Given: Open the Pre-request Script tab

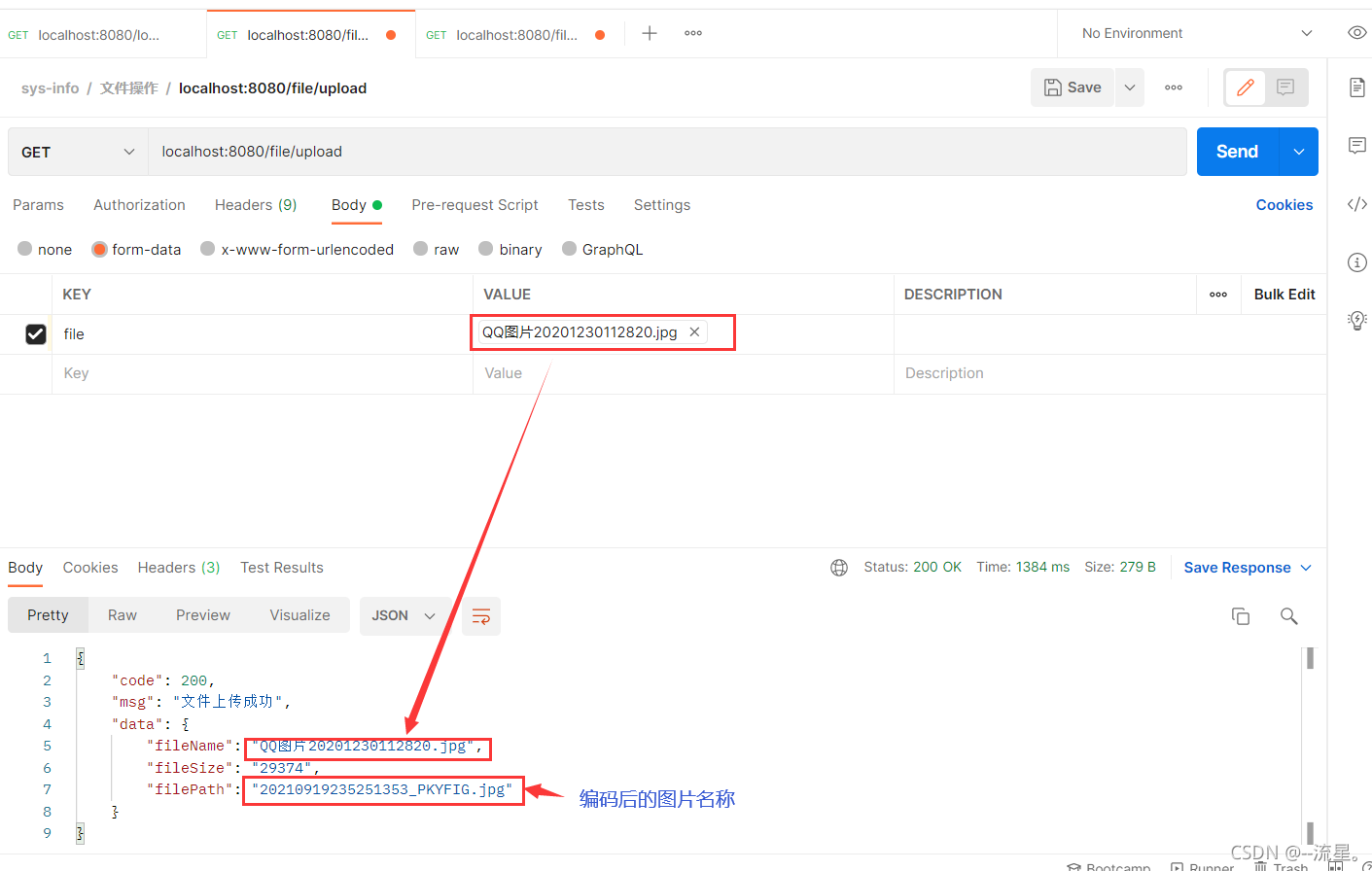Looking at the screenshot, I should click(x=475, y=205).
